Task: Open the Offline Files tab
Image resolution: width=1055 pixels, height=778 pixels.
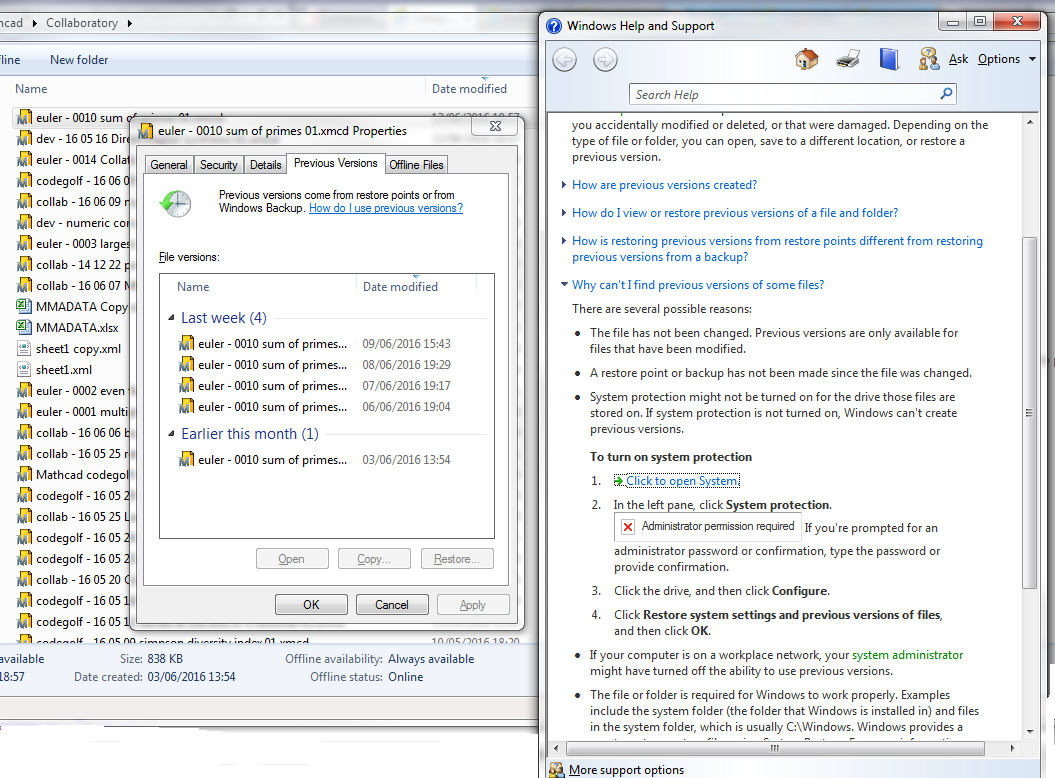Action: 416,165
